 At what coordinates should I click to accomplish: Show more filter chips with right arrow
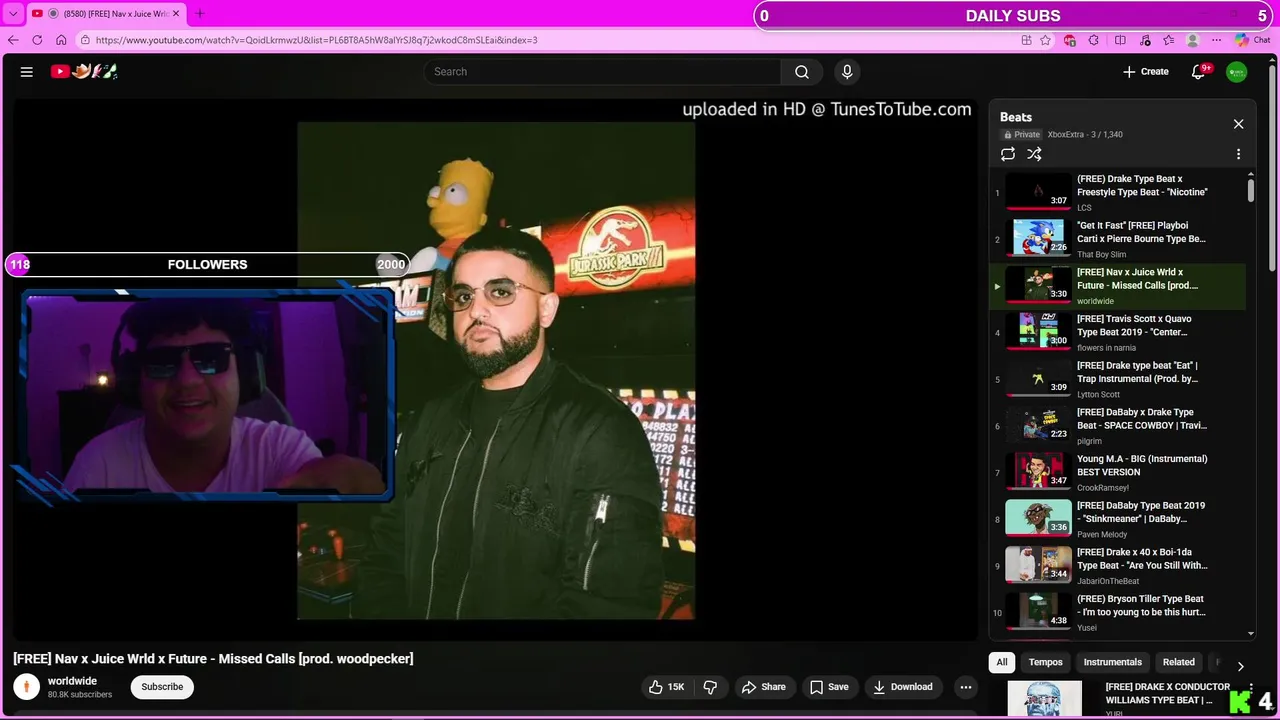pyautogui.click(x=1240, y=666)
